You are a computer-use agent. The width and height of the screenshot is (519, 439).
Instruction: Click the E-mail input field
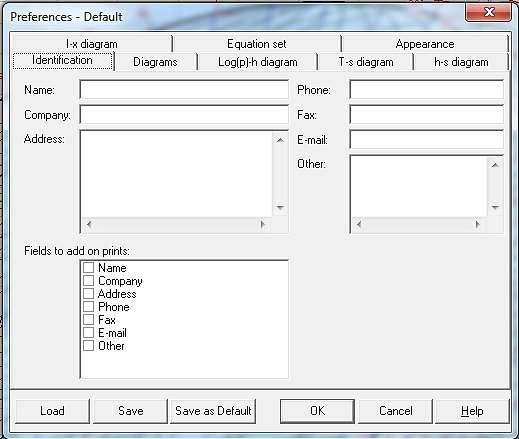[426, 139]
